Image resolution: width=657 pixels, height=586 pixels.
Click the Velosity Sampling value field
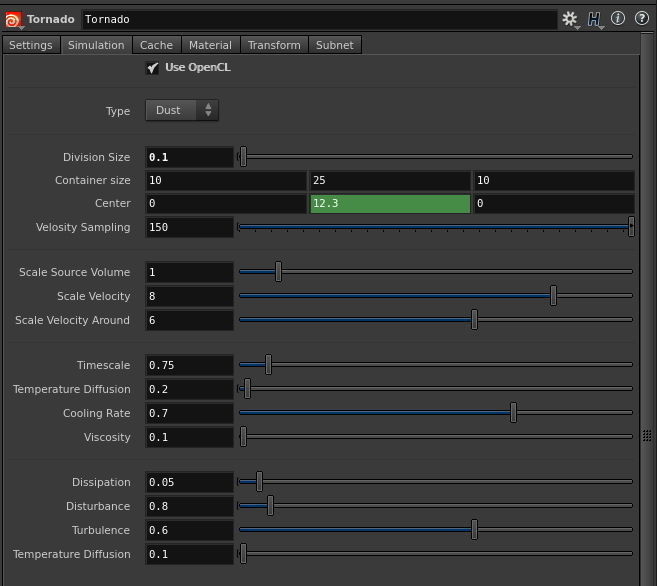coord(190,228)
